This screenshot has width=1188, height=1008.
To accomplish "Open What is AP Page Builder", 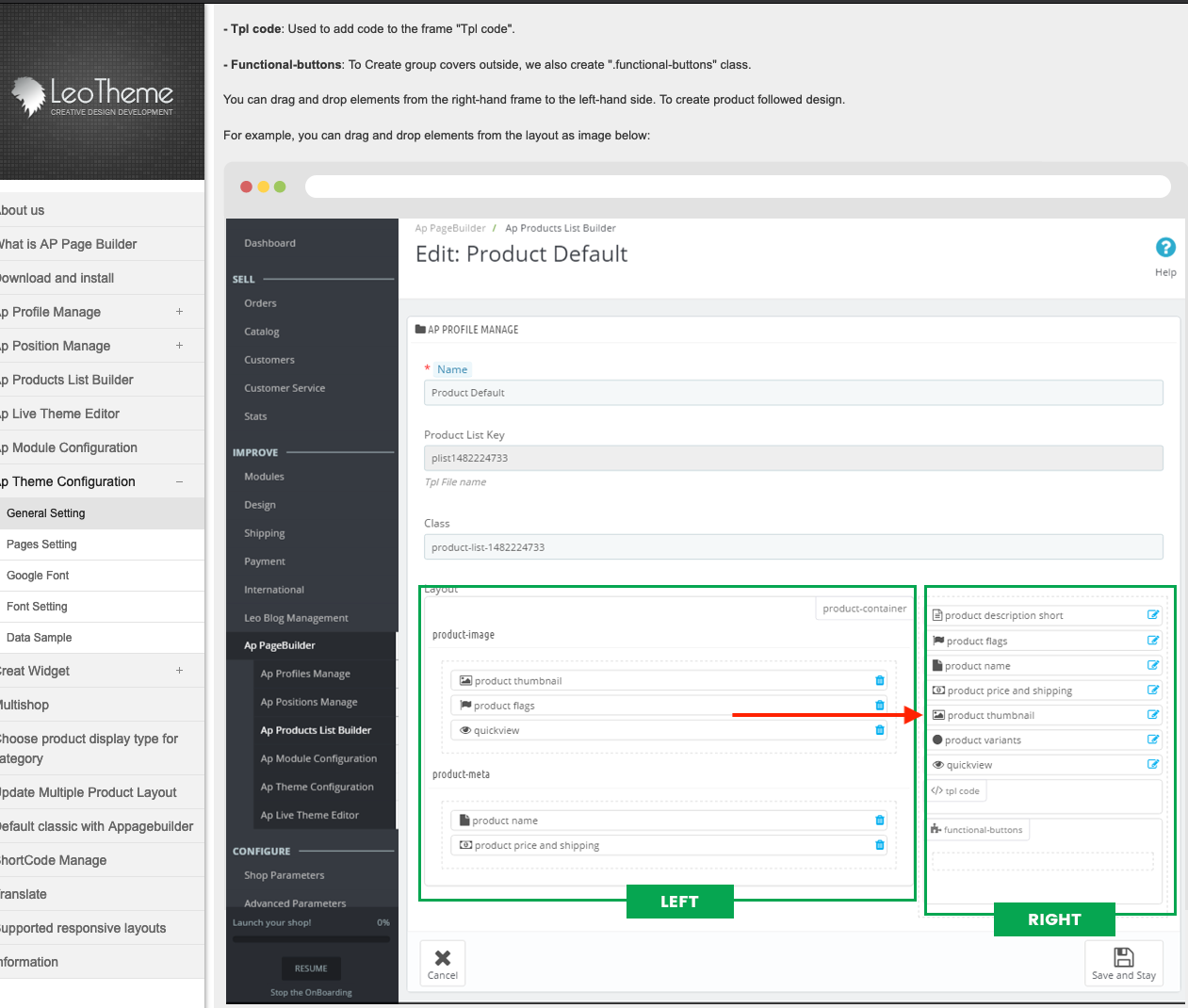I will tap(102, 244).
